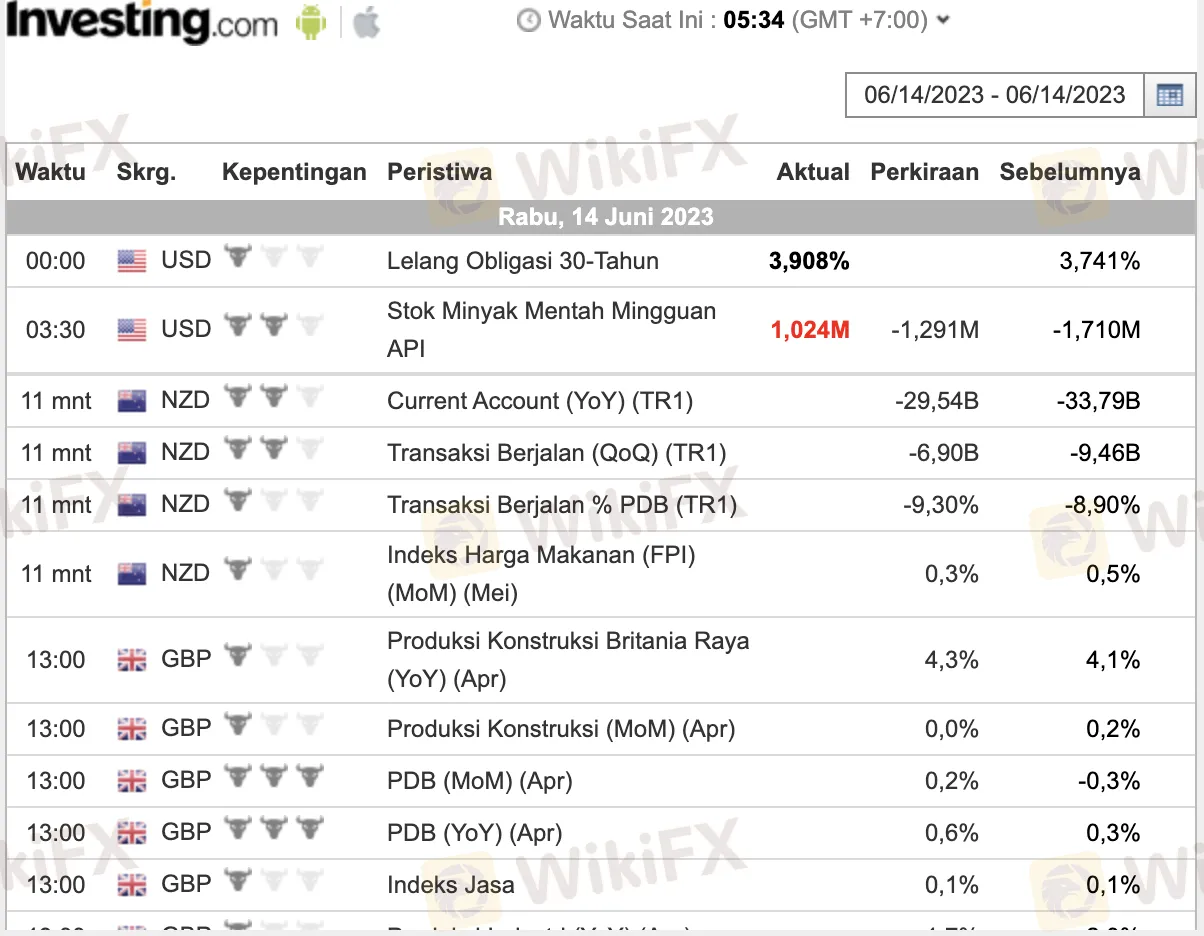Click the Sebelumnya column header
The width and height of the screenshot is (1204, 936).
(x=1069, y=172)
